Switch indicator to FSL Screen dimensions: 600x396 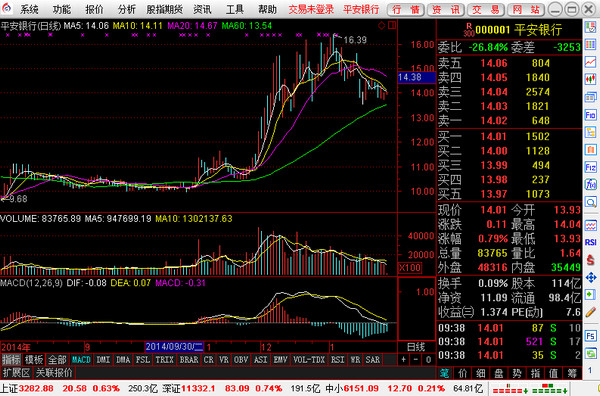click(143, 360)
